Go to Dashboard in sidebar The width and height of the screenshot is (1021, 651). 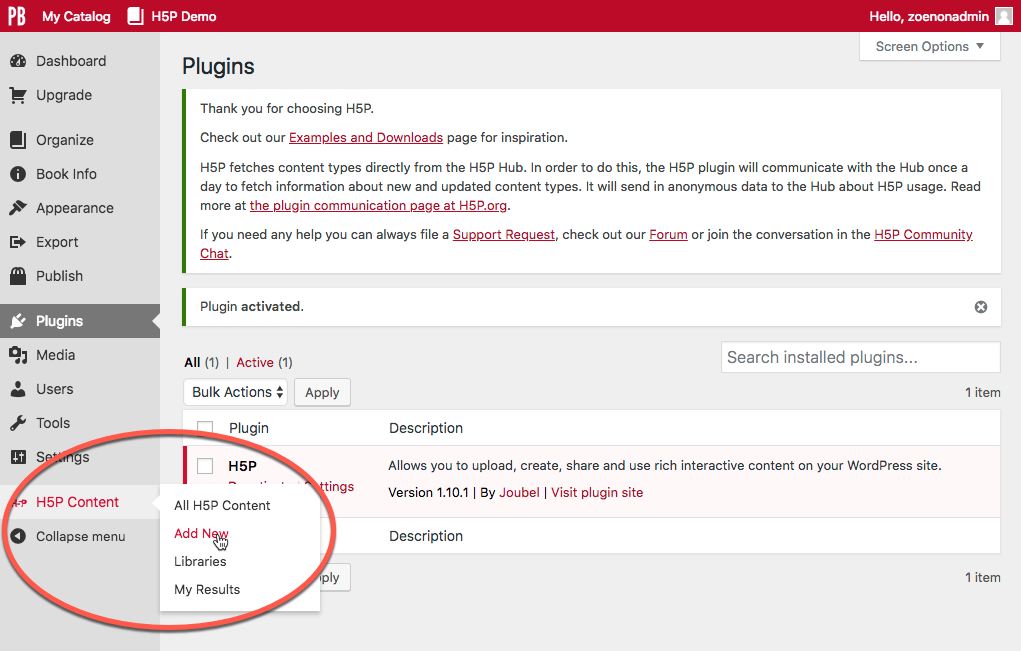point(71,61)
